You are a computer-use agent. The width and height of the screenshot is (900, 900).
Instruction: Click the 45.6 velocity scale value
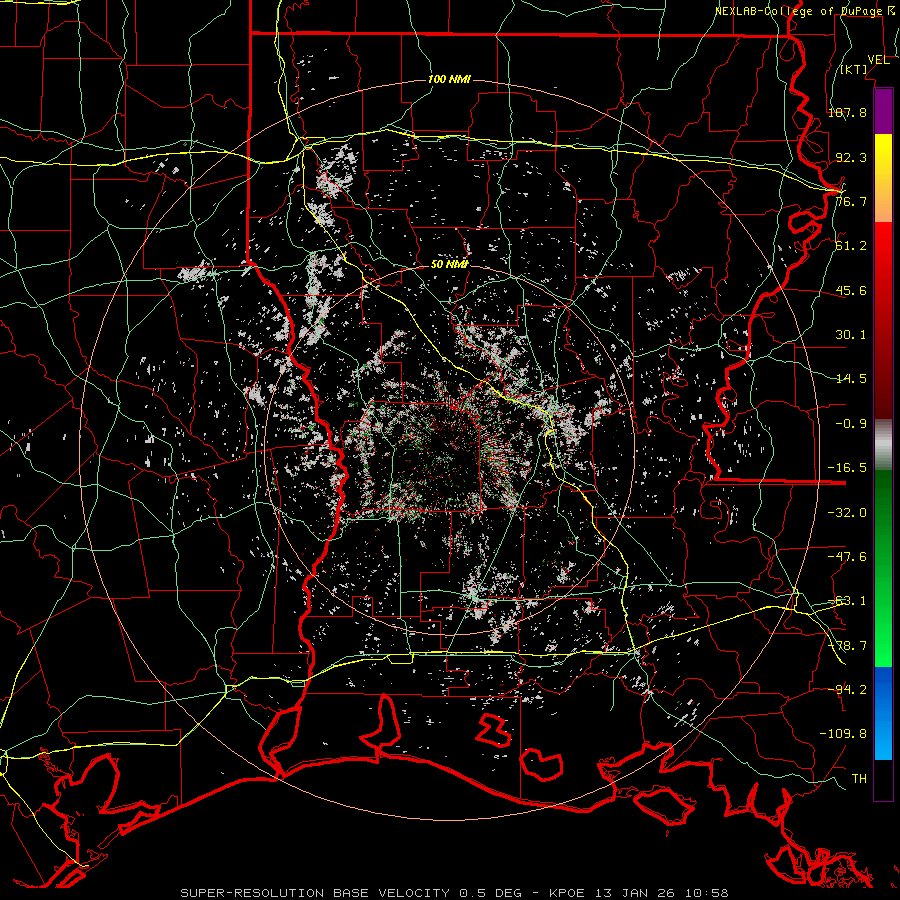tap(851, 290)
